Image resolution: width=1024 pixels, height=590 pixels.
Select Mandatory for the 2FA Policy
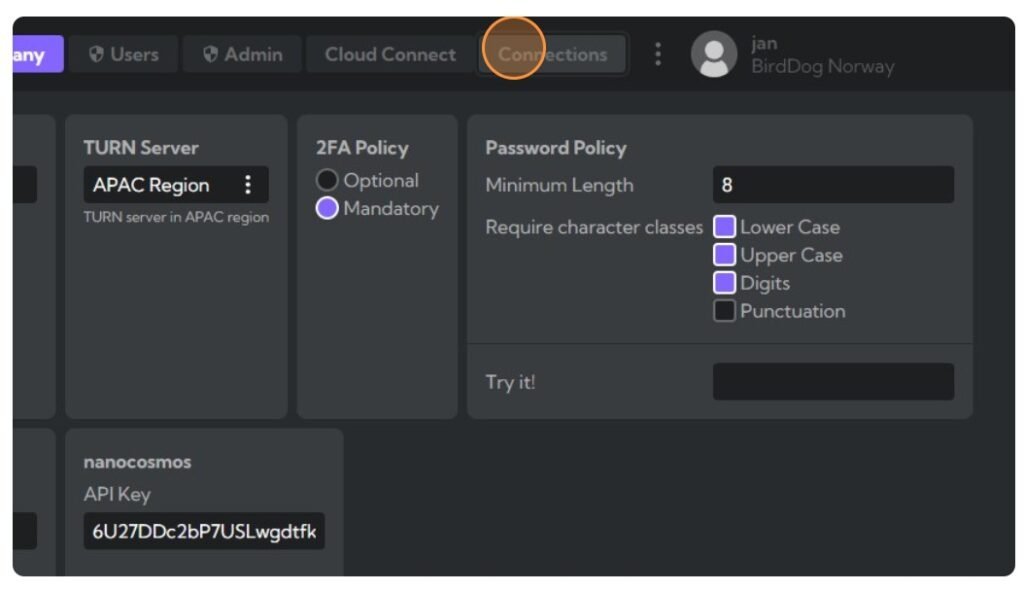click(327, 209)
